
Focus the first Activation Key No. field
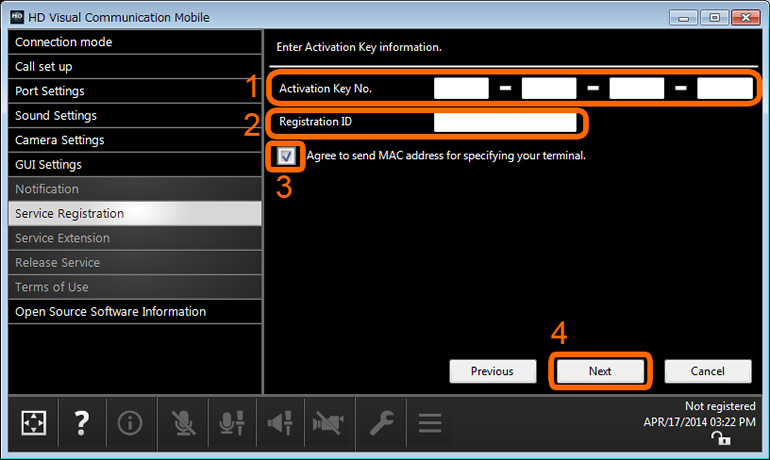(461, 88)
